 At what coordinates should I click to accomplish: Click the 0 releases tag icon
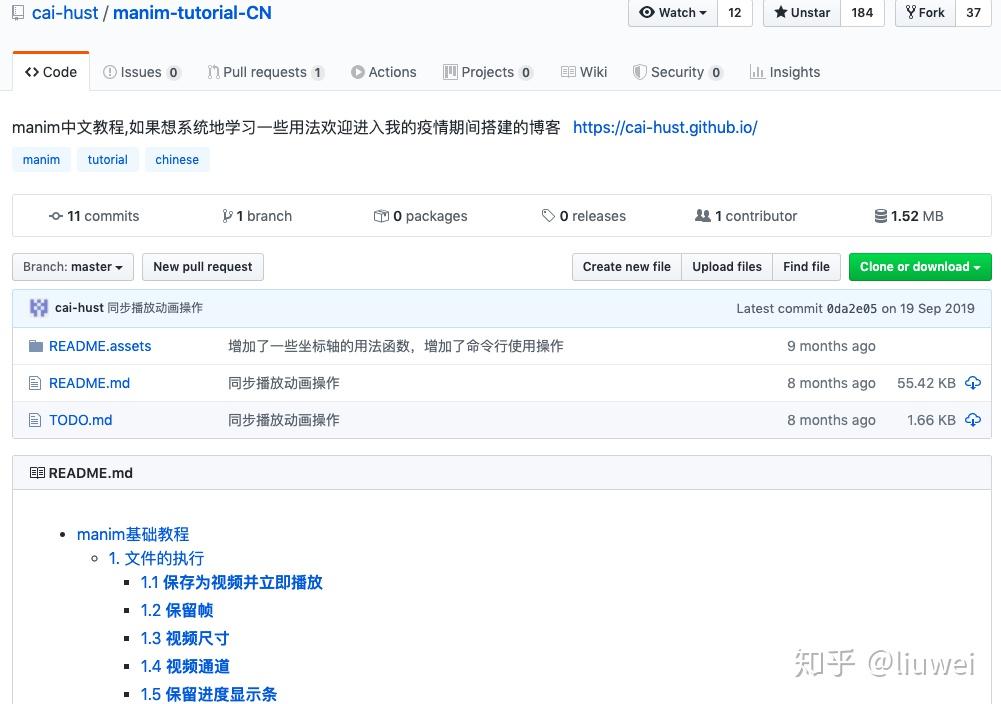point(548,216)
